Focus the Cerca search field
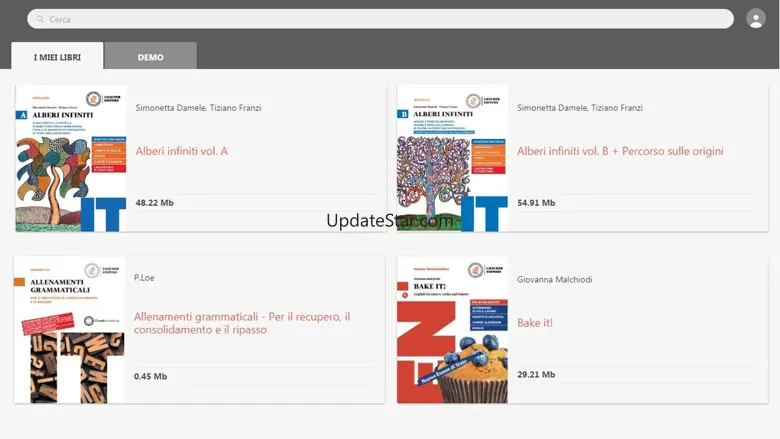Viewport: 780px width, 439px height. tap(381, 19)
